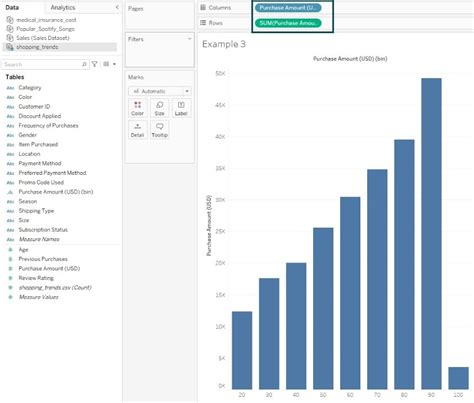Viewport: 474px width, 403px height.
Task: Open the Detail marks card
Action: coord(137,130)
